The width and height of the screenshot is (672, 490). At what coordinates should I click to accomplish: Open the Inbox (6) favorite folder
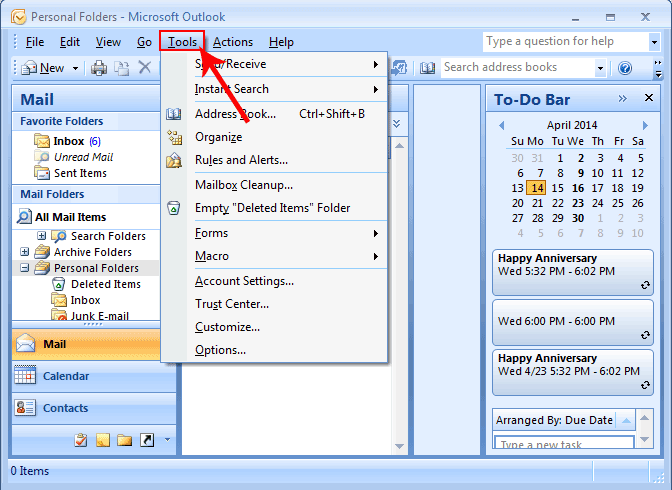pyautogui.click(x=77, y=141)
